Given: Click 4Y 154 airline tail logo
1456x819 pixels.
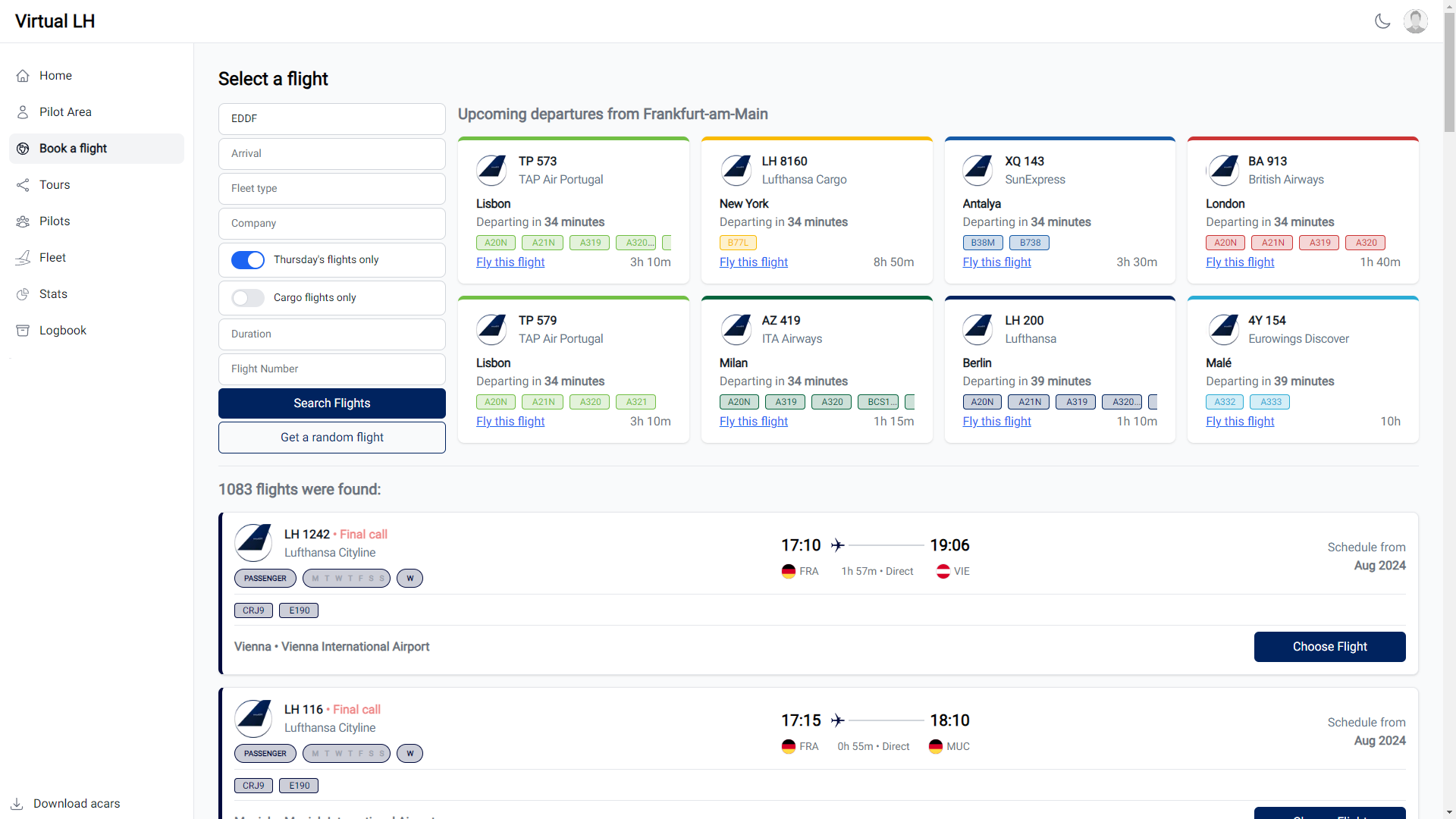Looking at the screenshot, I should (x=1222, y=330).
